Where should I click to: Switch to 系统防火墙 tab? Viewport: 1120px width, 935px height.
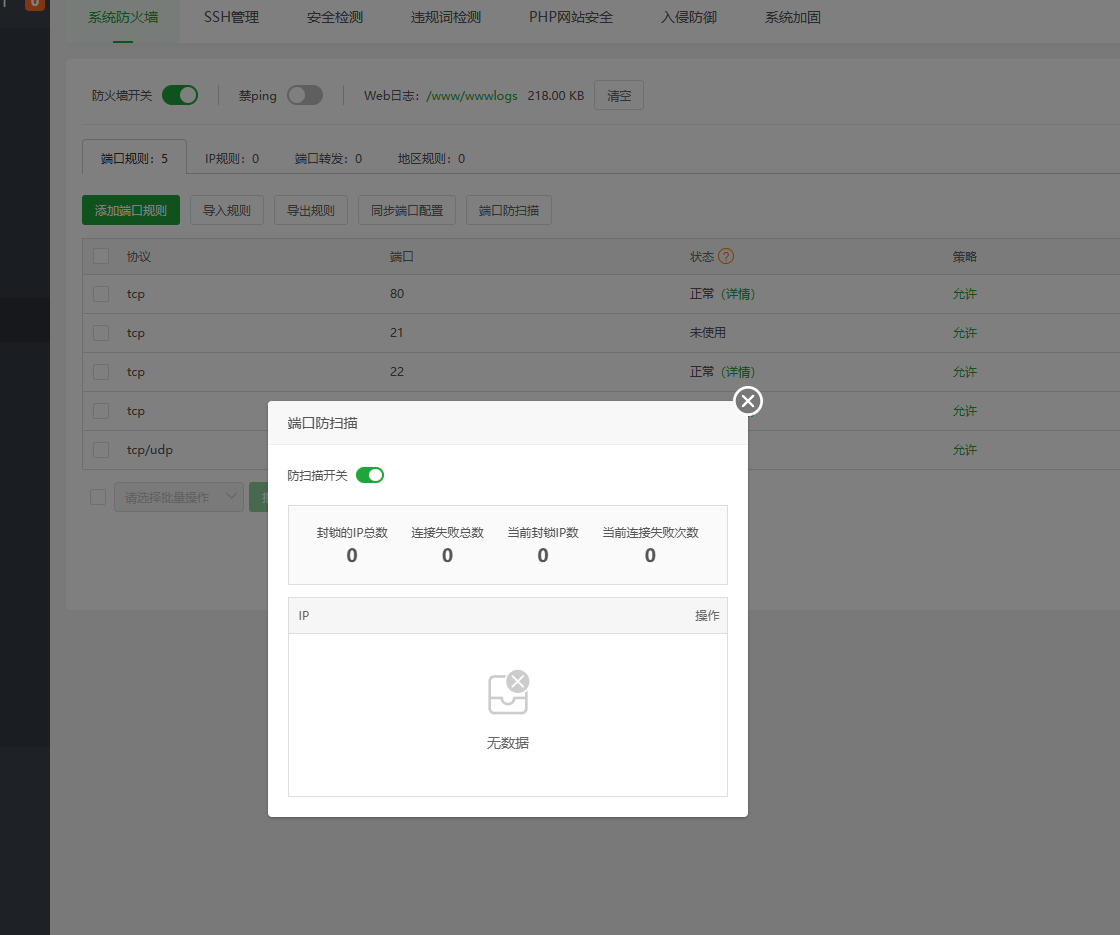click(123, 17)
